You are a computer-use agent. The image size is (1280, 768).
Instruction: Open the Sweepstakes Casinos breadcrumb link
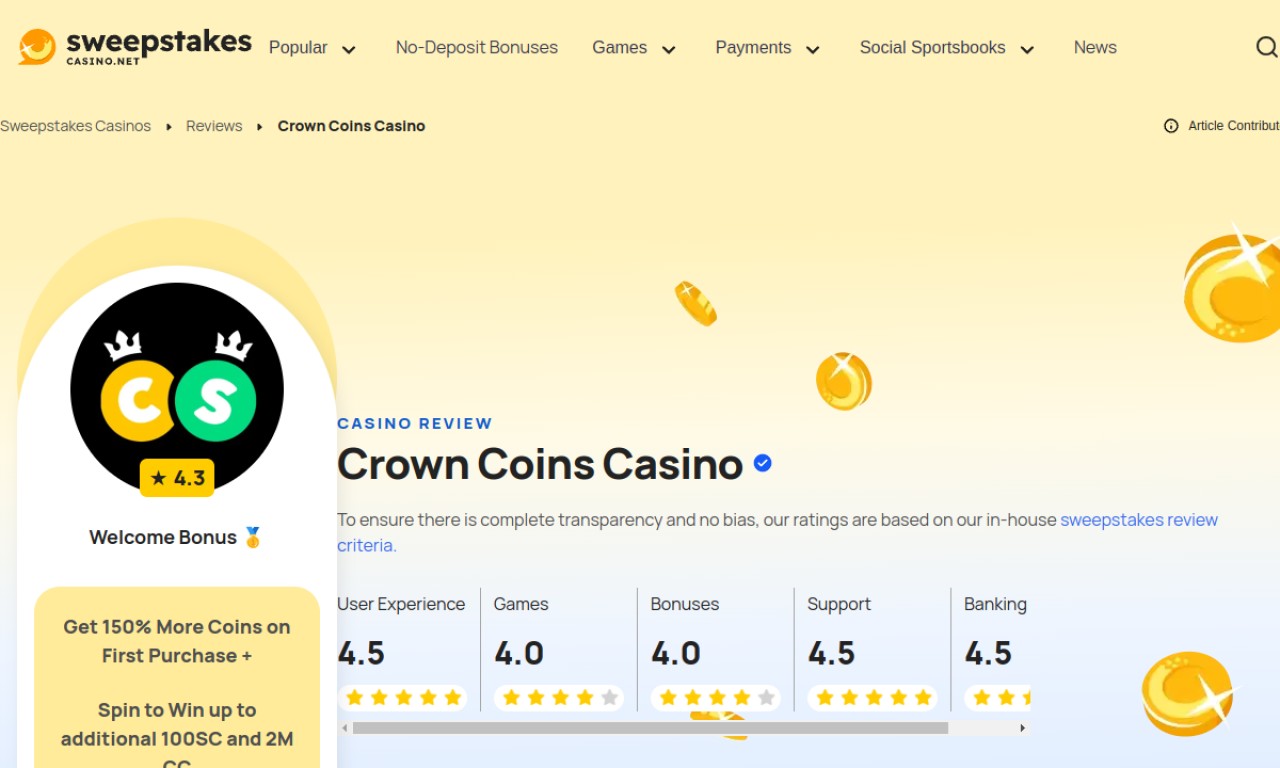76,126
